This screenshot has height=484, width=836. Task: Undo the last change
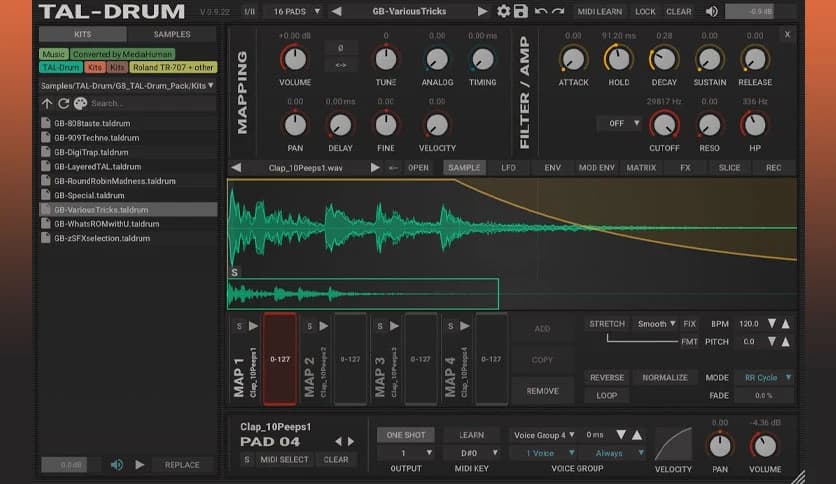tap(541, 11)
